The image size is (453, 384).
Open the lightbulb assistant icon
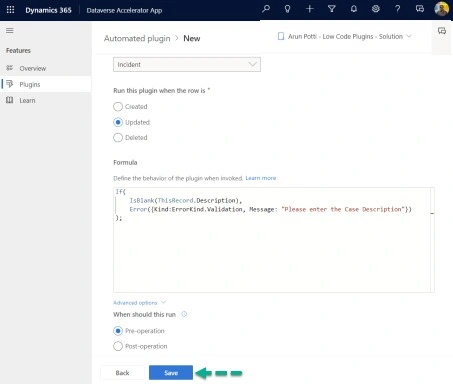[287, 9]
